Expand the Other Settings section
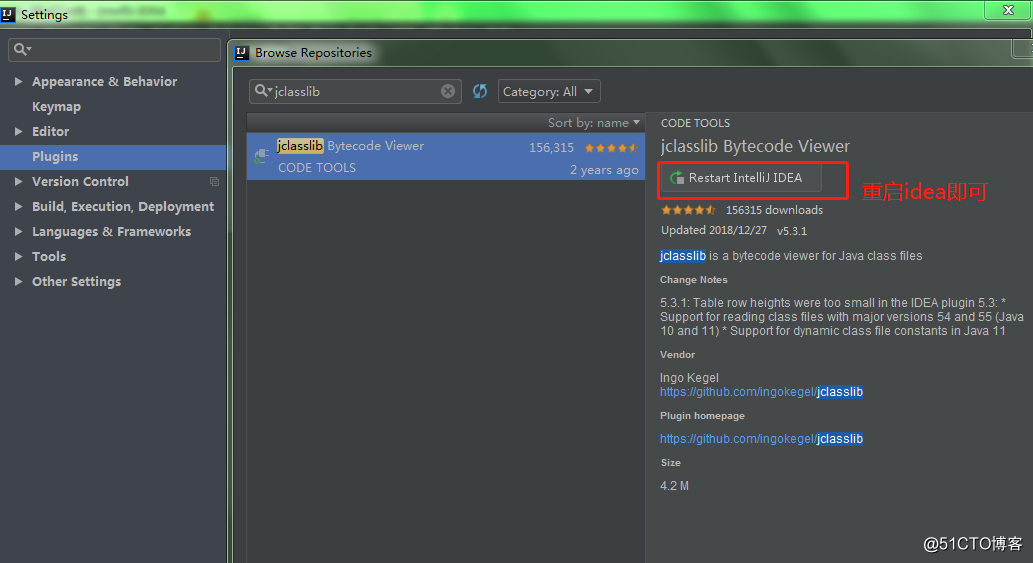 [x=18, y=282]
